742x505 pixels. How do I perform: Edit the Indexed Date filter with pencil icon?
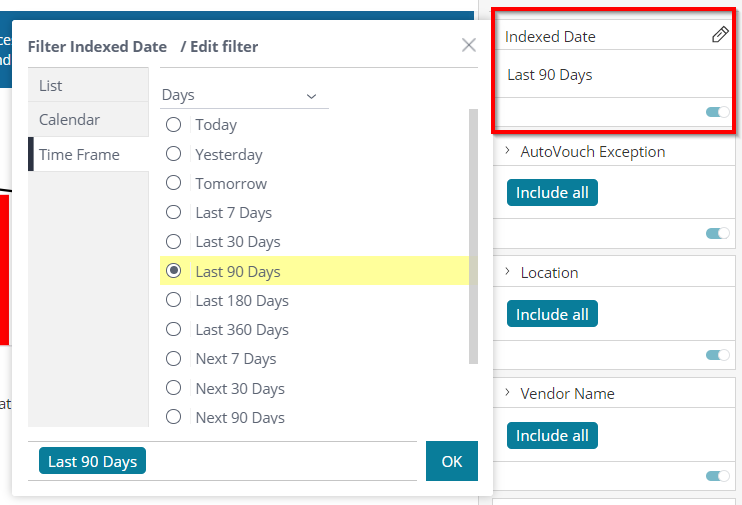click(720, 35)
